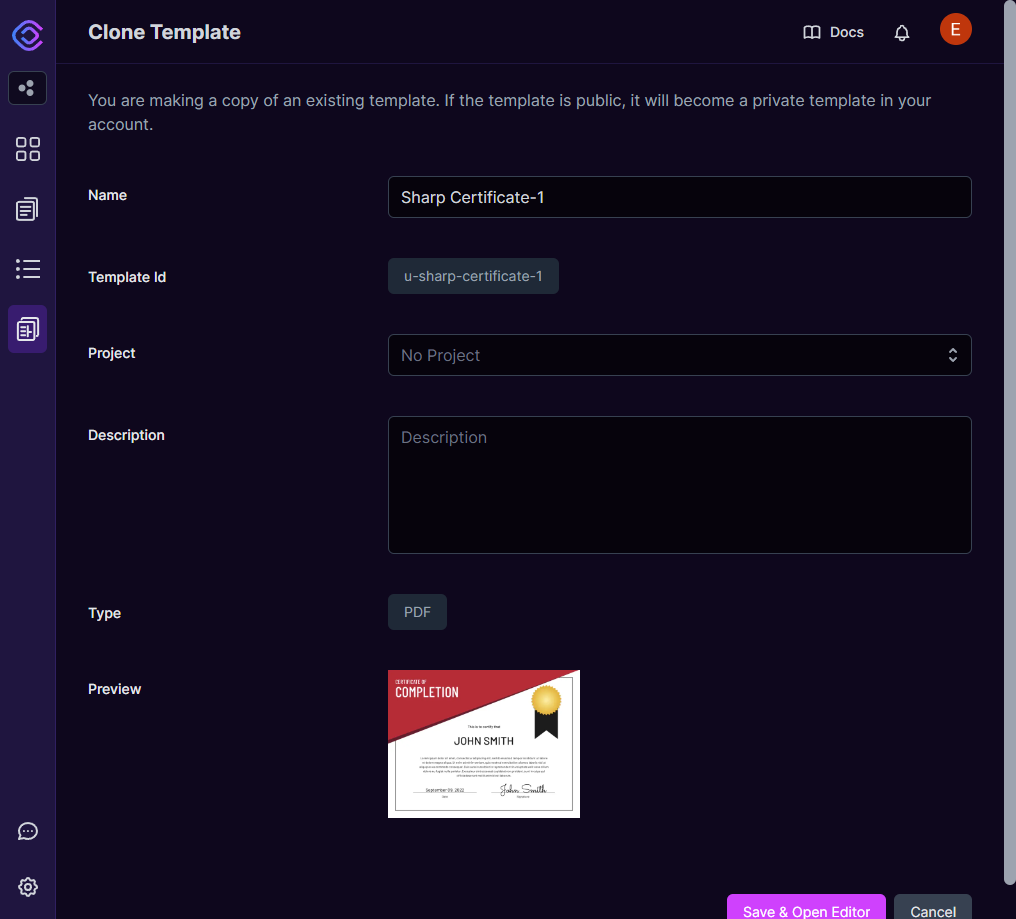
Task: Click Save & Open Editor
Action: (x=806, y=911)
